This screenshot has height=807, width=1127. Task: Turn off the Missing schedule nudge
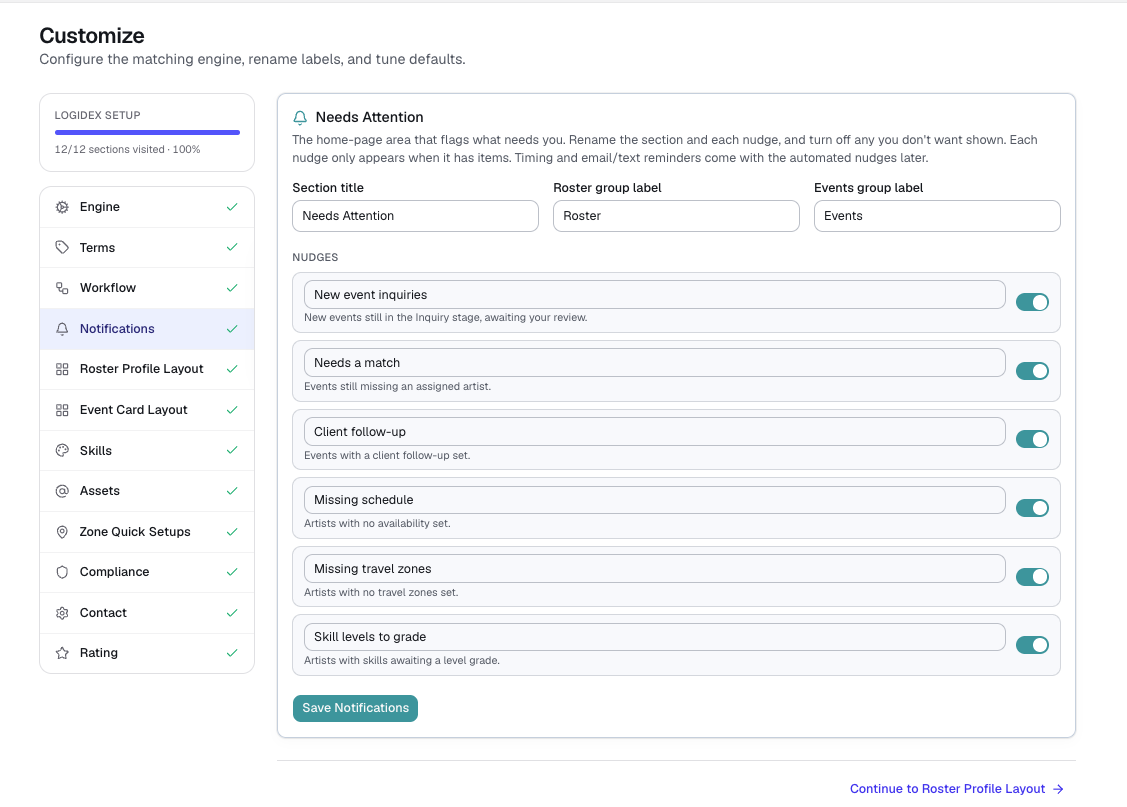point(1032,508)
